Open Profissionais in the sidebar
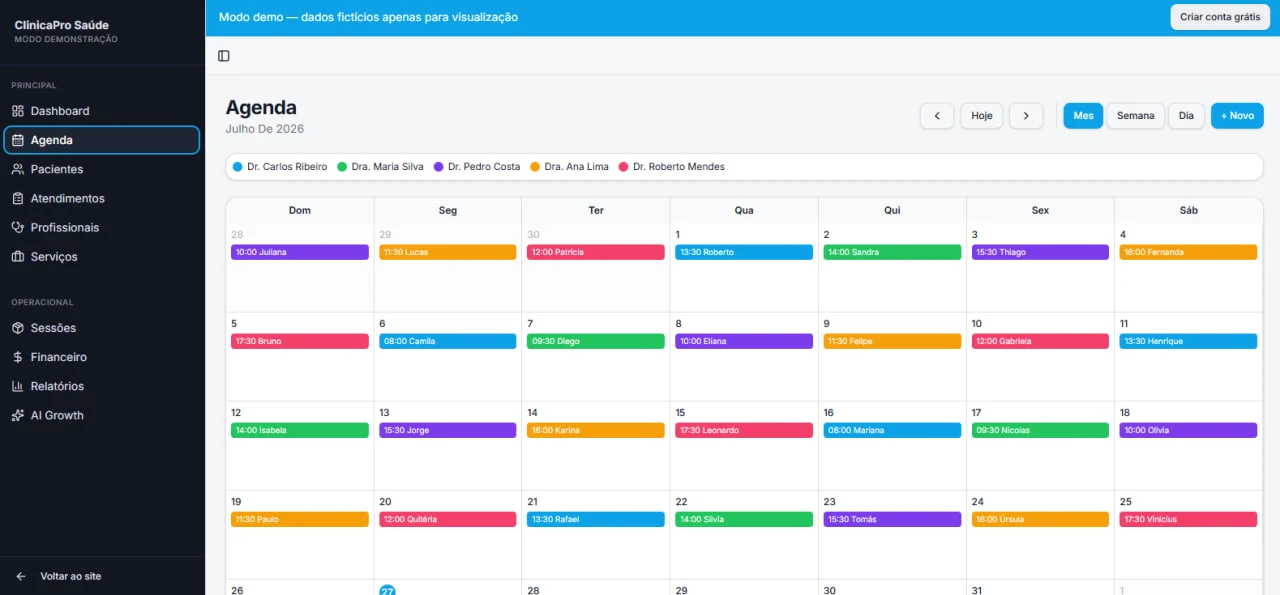The image size is (1280, 595). pos(102,227)
